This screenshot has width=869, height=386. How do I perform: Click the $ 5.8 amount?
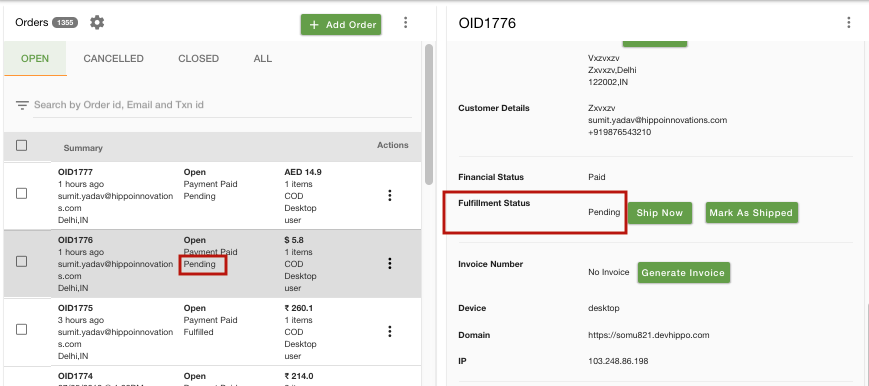(x=294, y=240)
